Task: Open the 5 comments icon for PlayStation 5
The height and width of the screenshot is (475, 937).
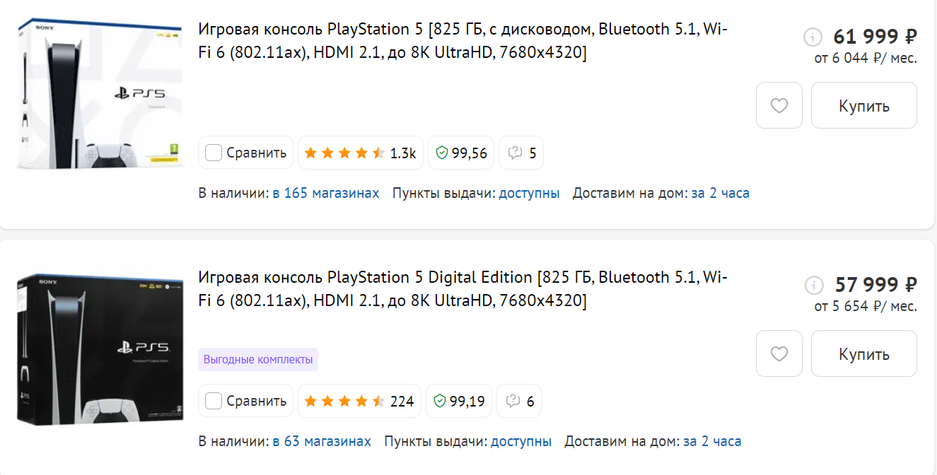Action: pos(521,153)
